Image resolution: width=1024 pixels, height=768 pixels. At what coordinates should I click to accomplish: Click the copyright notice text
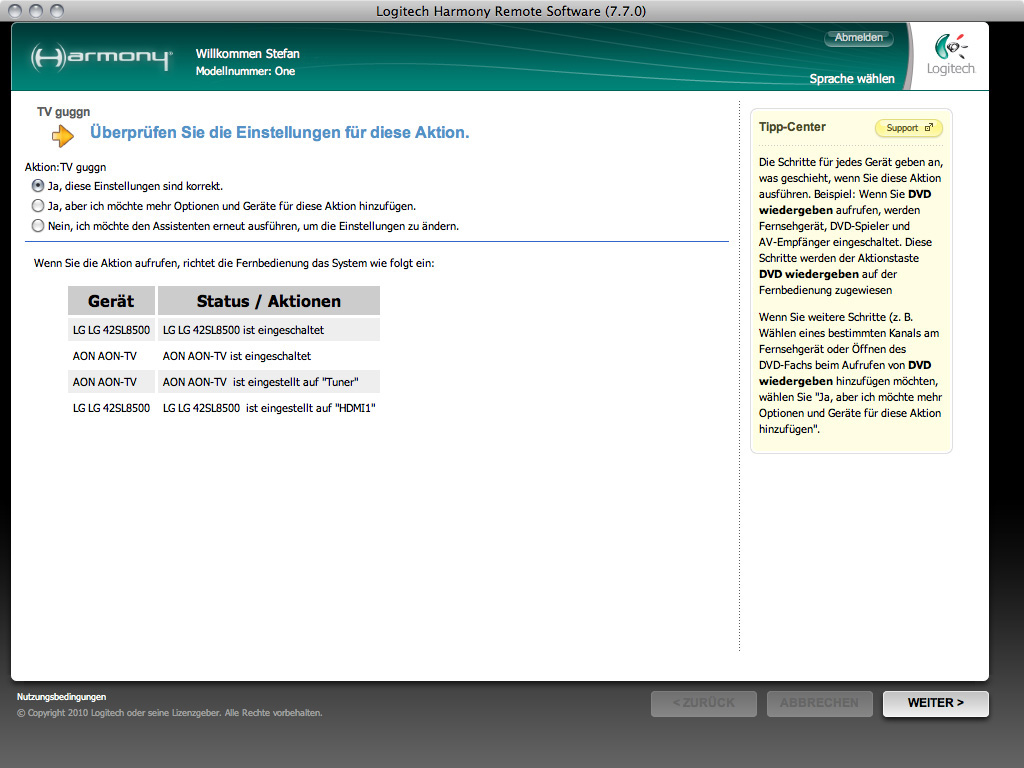170,713
